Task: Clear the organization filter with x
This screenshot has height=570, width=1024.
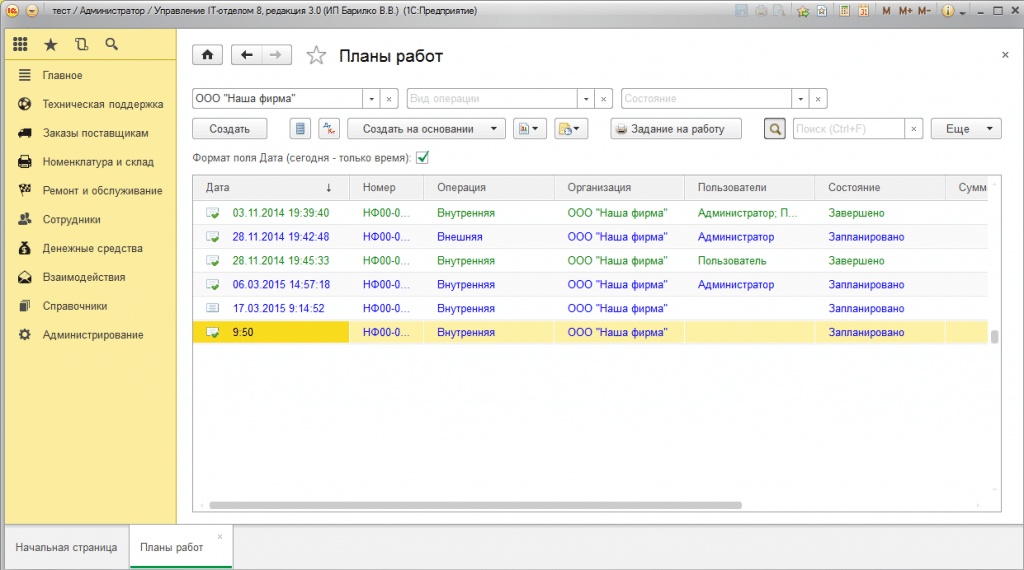Action: [x=389, y=99]
